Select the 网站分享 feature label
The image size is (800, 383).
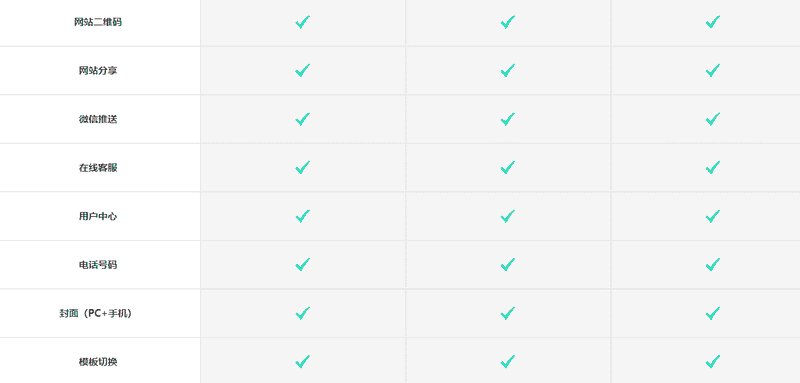pyautogui.click(x=98, y=70)
